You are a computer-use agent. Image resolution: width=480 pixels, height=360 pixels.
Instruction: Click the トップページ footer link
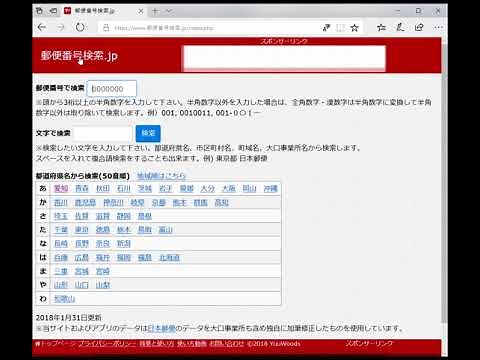point(56,344)
